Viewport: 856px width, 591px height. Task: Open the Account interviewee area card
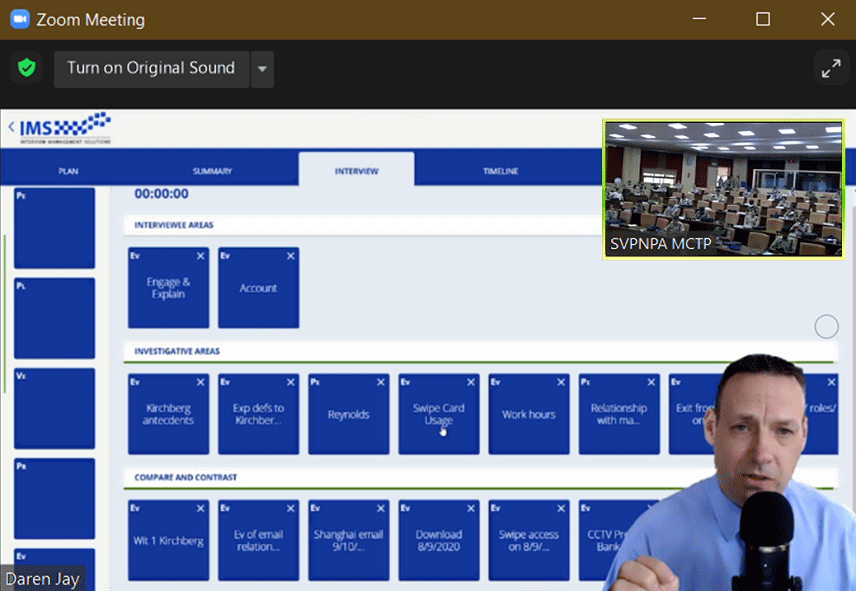coord(258,288)
